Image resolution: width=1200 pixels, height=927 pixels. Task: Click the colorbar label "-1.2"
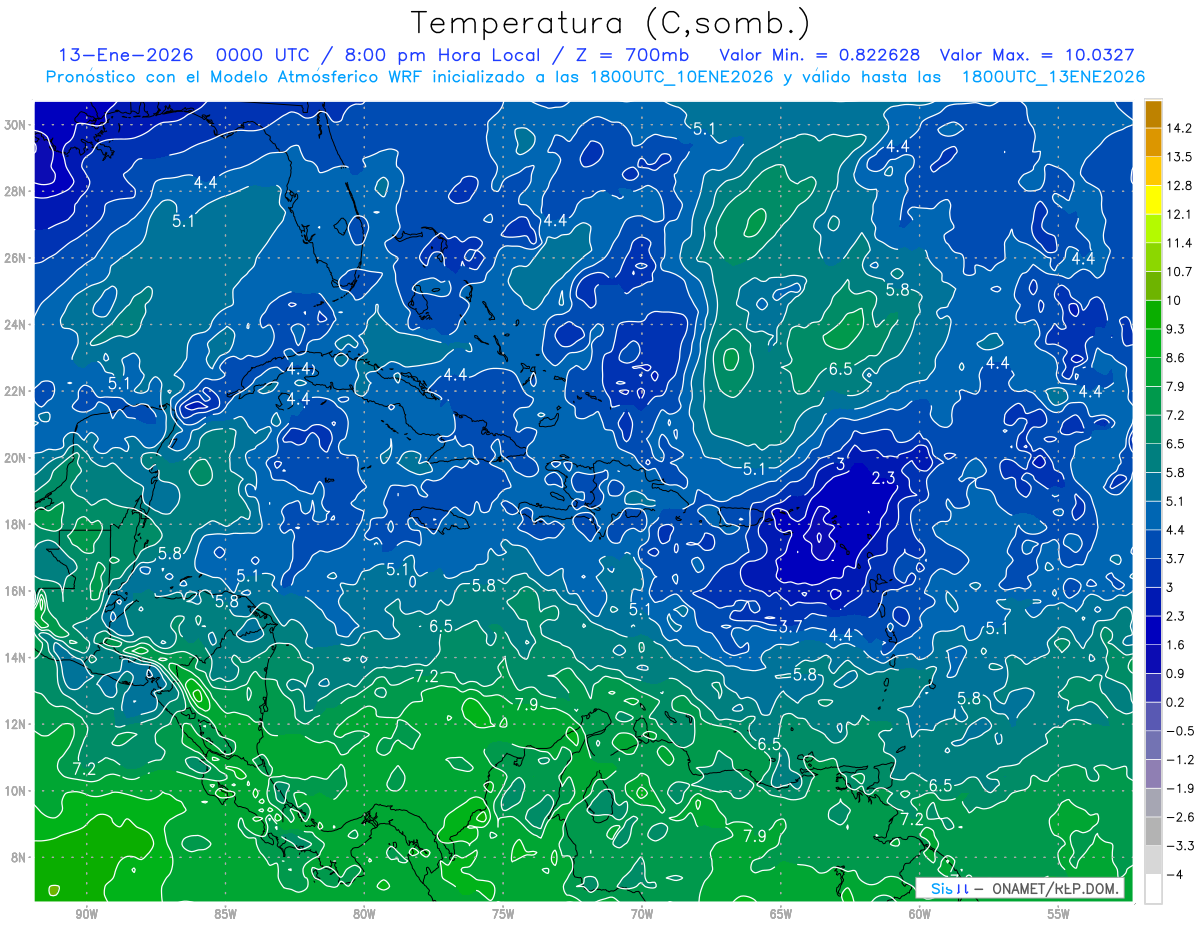pyautogui.click(x=1179, y=759)
